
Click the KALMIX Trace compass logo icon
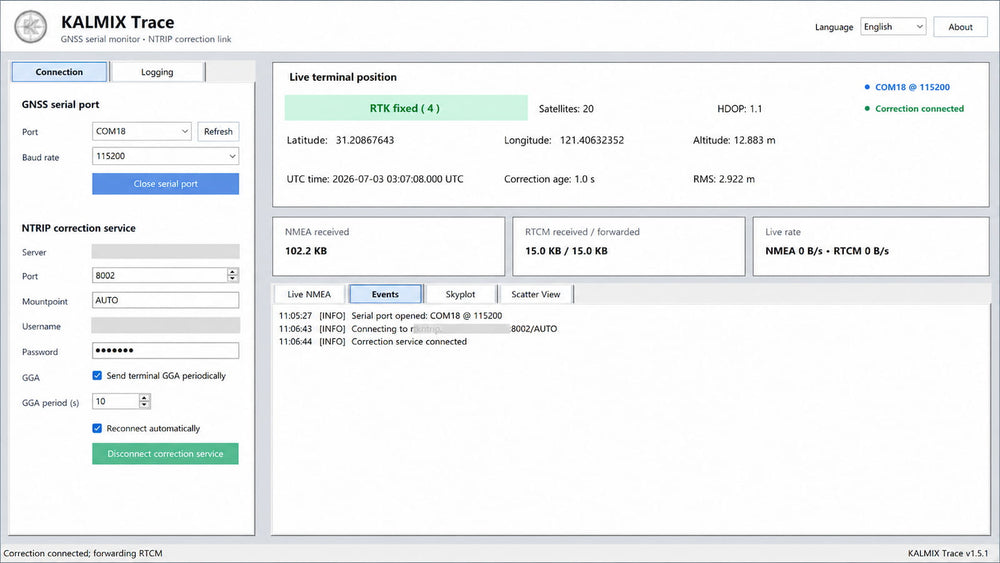(x=31, y=27)
